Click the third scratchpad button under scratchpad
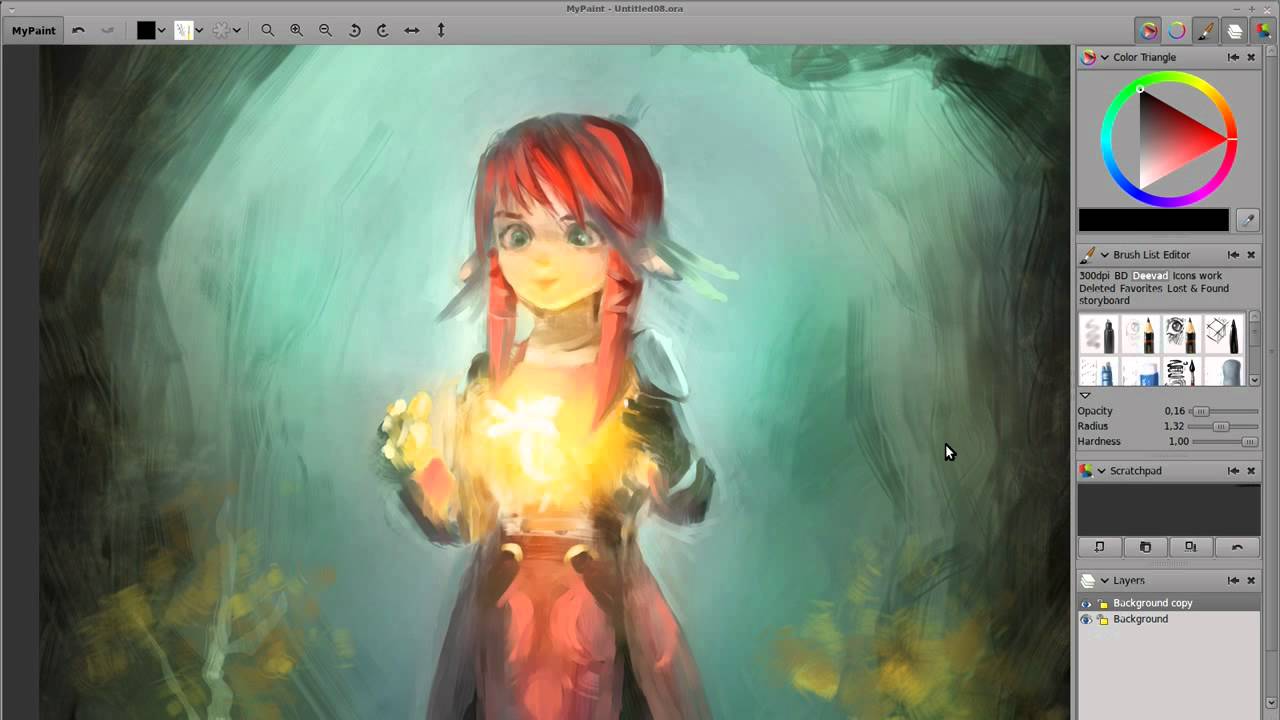The height and width of the screenshot is (720, 1280). (x=1191, y=547)
